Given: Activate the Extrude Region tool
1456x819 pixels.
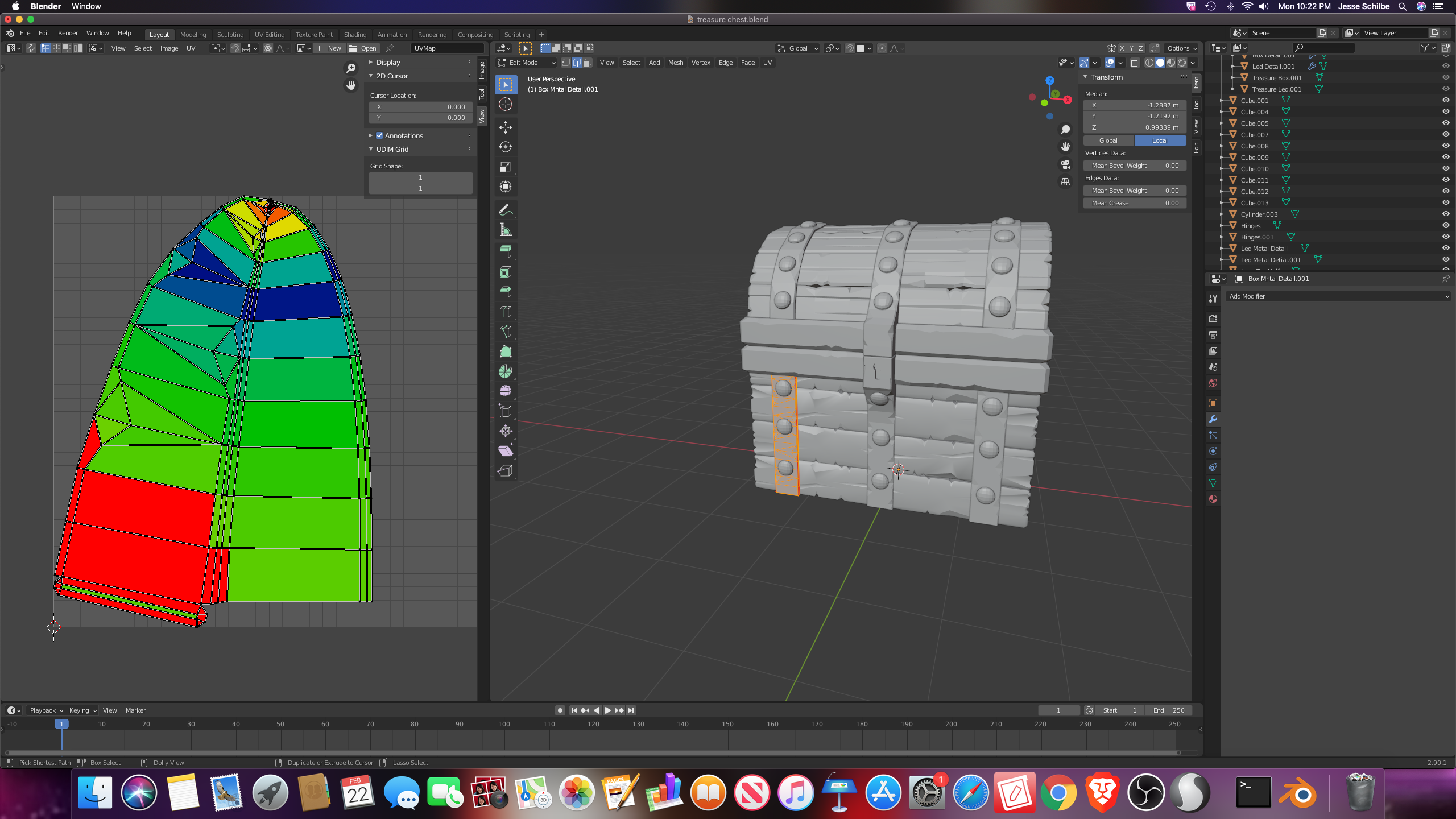Looking at the screenshot, I should (x=505, y=252).
